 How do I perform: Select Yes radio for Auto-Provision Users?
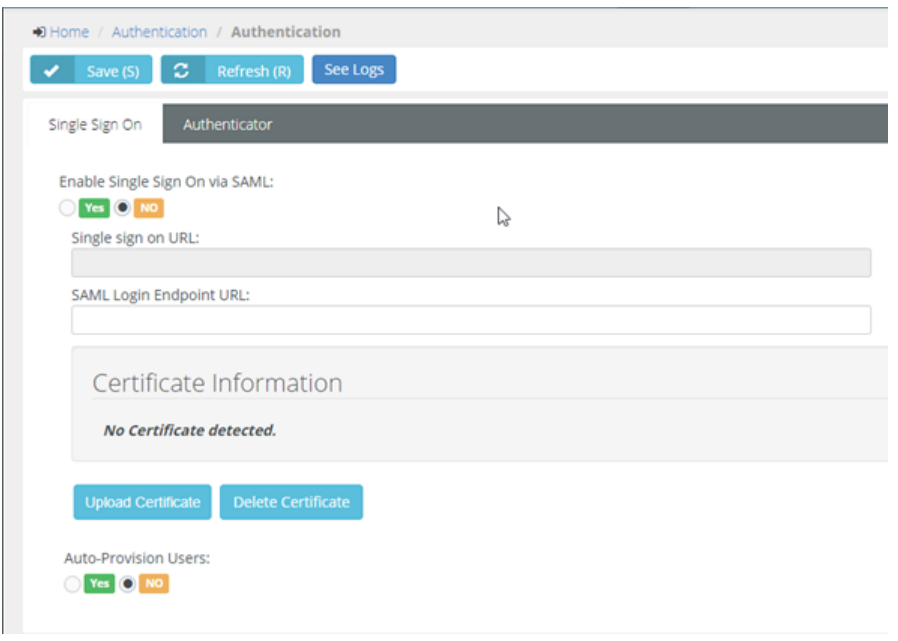(72, 584)
